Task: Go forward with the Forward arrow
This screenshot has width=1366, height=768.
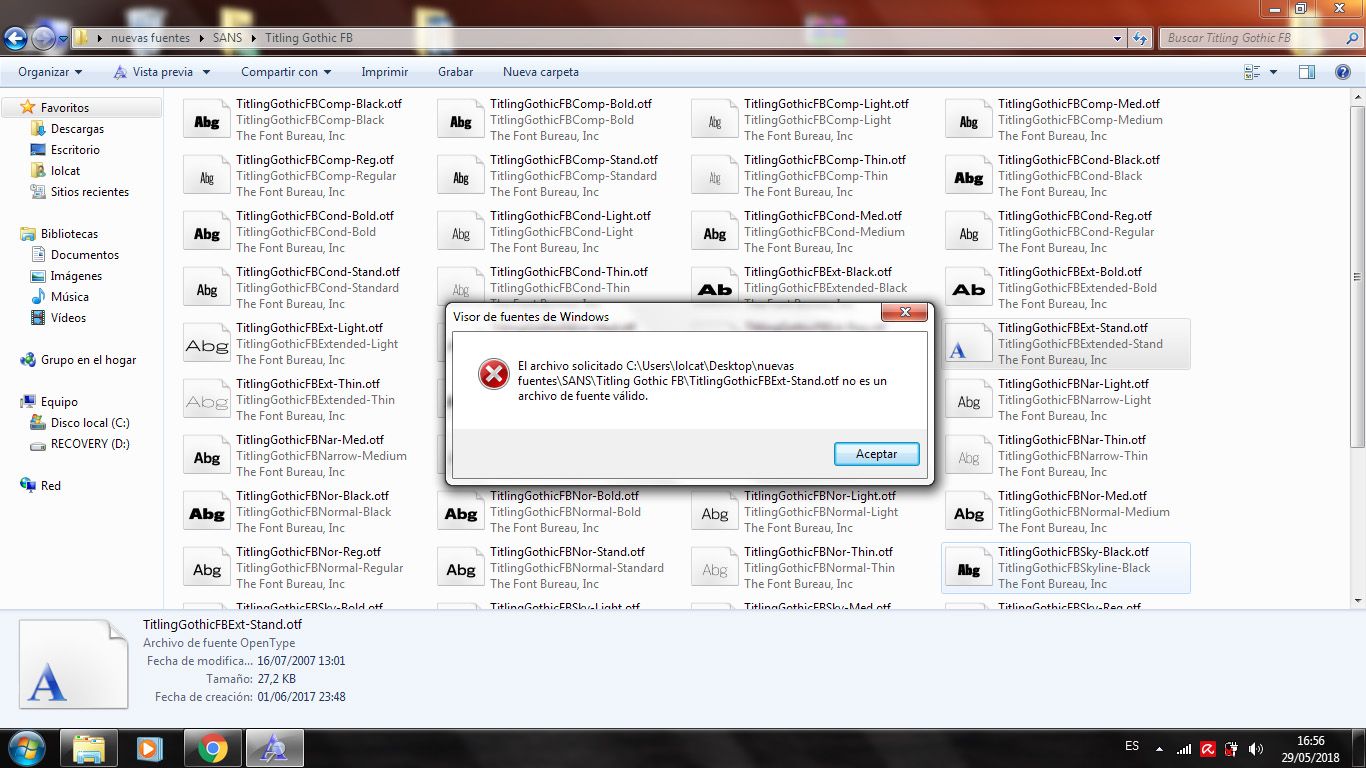Action: coord(43,39)
